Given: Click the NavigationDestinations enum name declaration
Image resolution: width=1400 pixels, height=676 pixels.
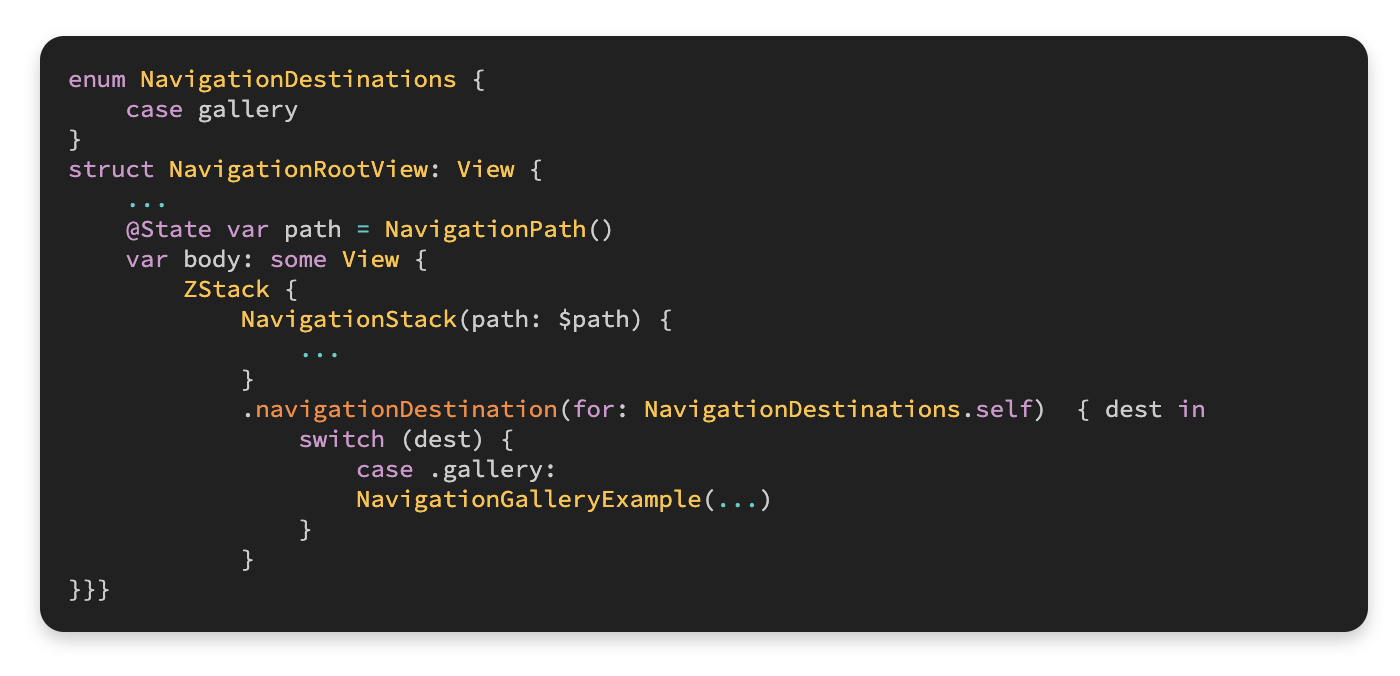Looking at the screenshot, I should coord(298,79).
